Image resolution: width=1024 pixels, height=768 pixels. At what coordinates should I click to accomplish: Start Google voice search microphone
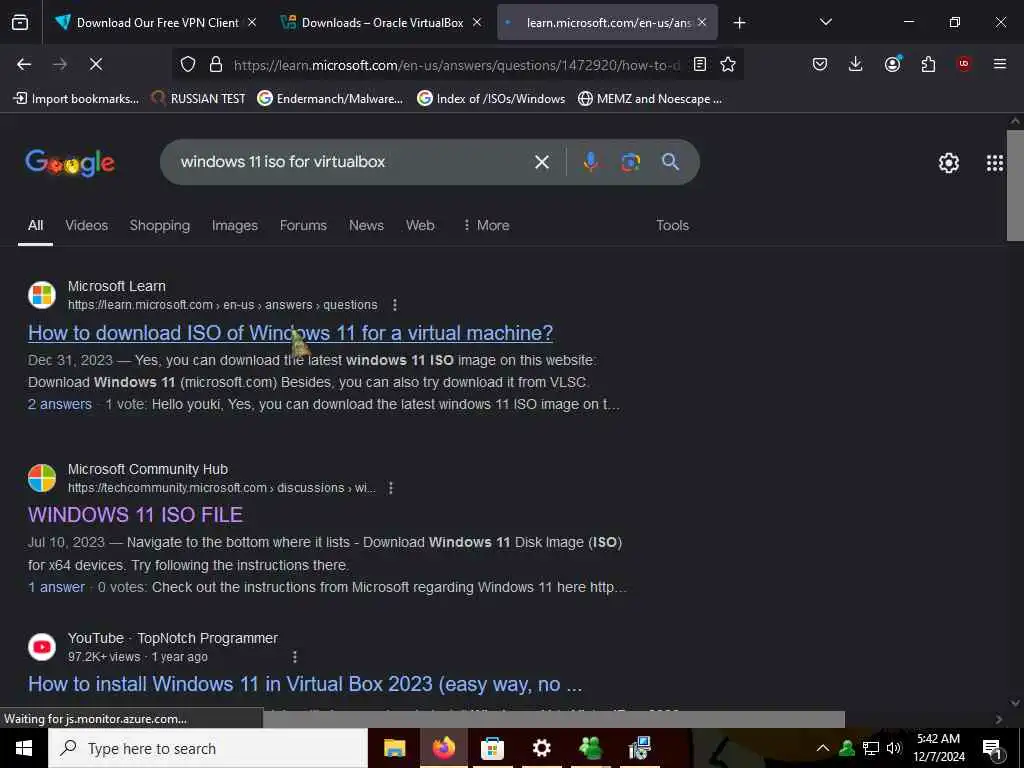click(x=590, y=162)
